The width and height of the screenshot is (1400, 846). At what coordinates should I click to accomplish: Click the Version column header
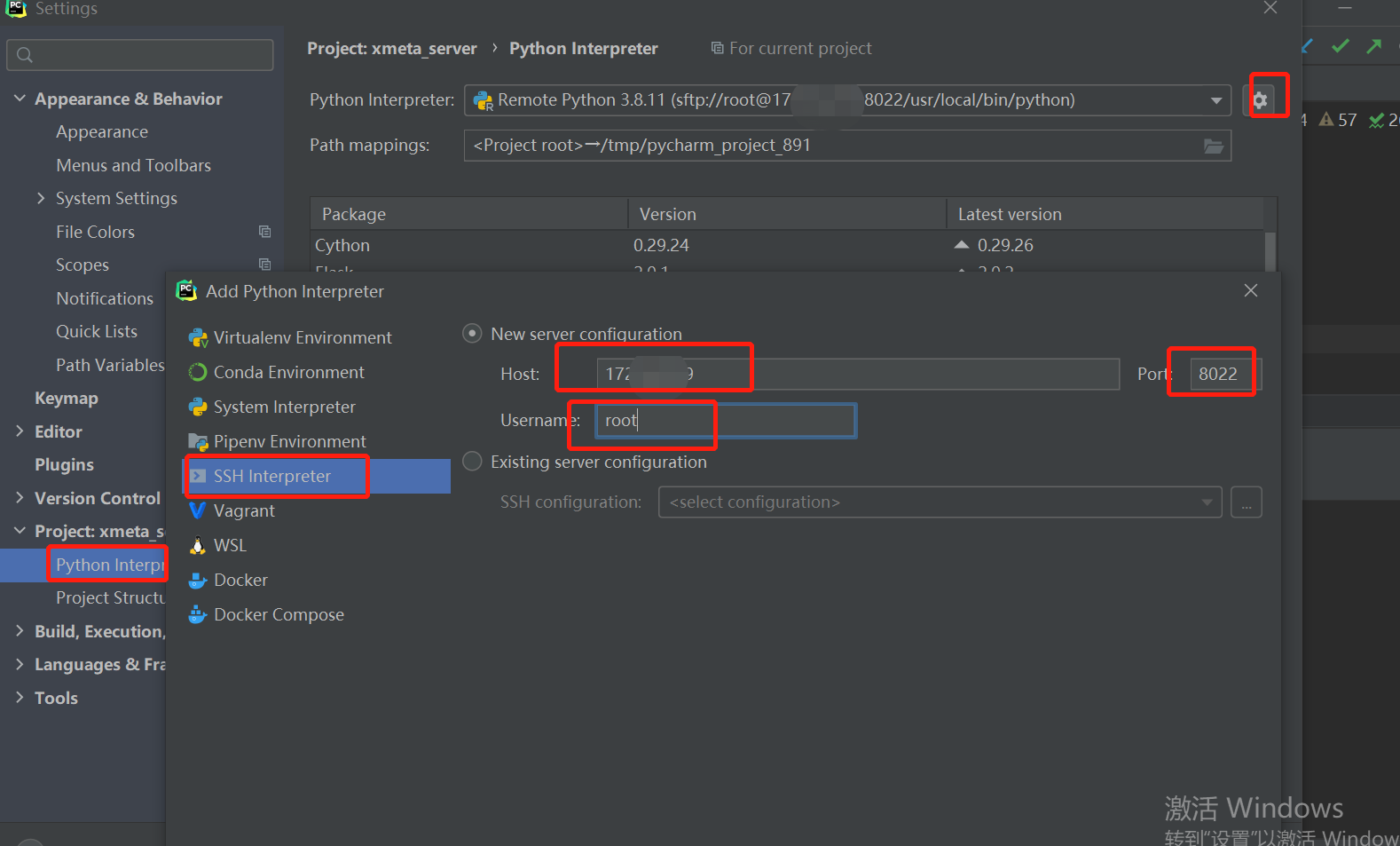pos(788,214)
